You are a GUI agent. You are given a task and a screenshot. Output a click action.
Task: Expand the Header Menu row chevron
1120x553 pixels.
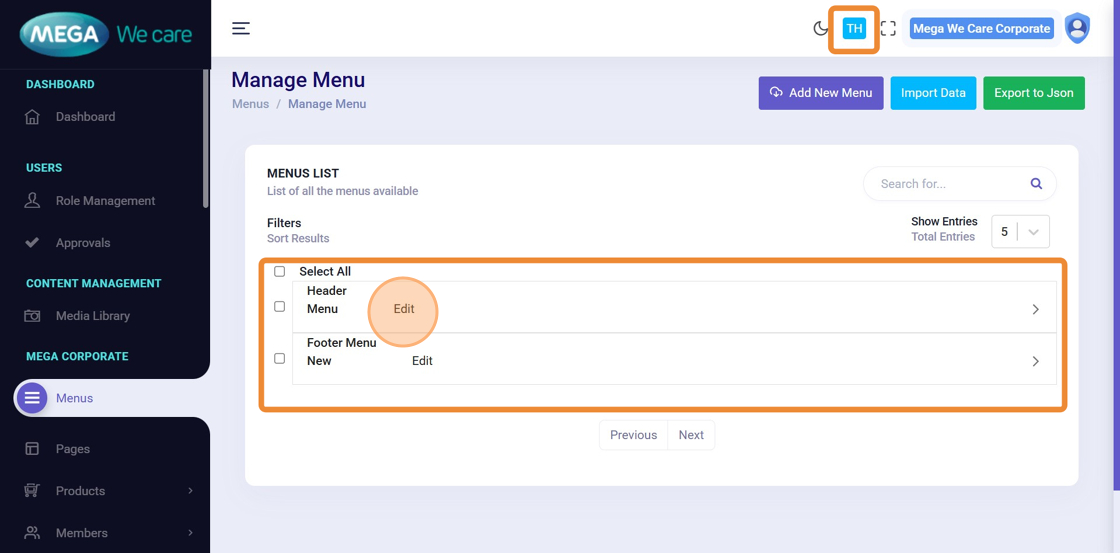tap(1035, 309)
